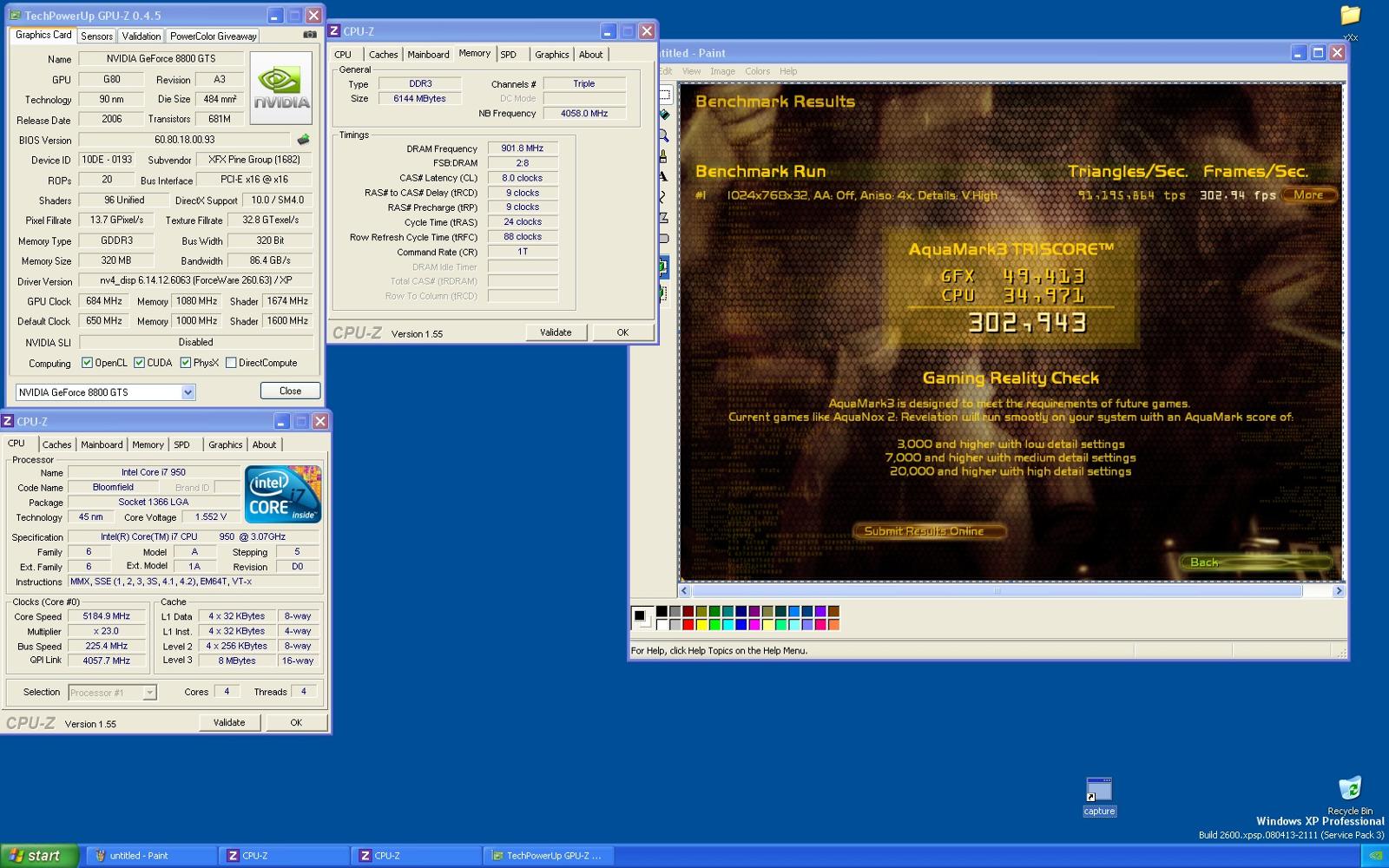Toggle the PhysX checkbox
The width and height of the screenshot is (1389, 868).
tap(185, 363)
